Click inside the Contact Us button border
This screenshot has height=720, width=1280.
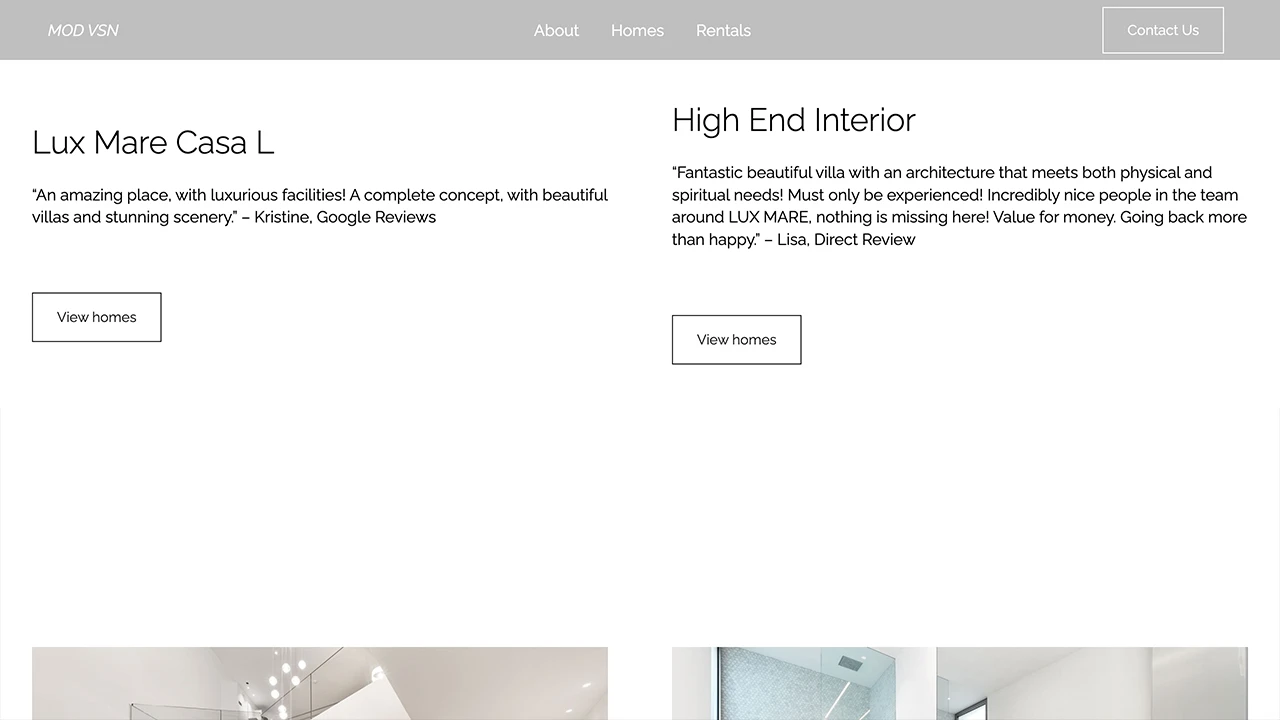(1162, 30)
